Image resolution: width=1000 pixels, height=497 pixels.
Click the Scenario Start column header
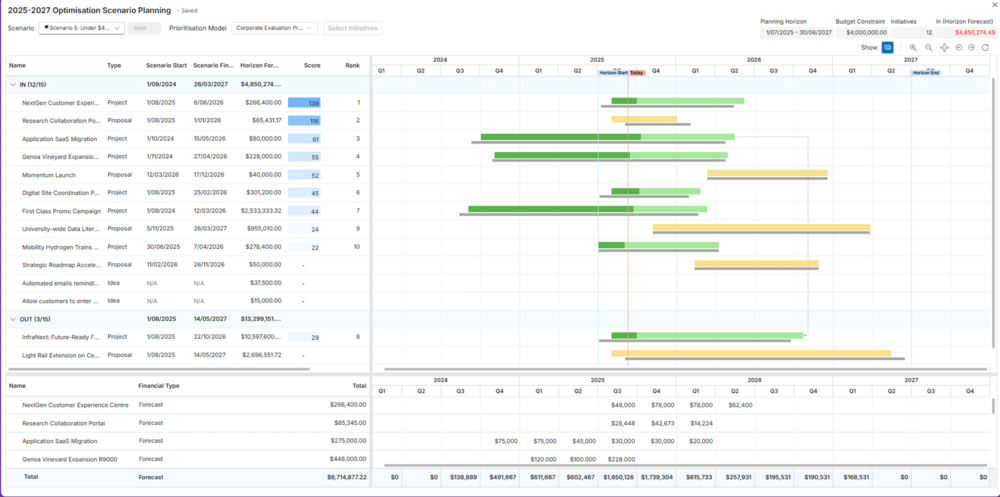pyautogui.click(x=166, y=65)
